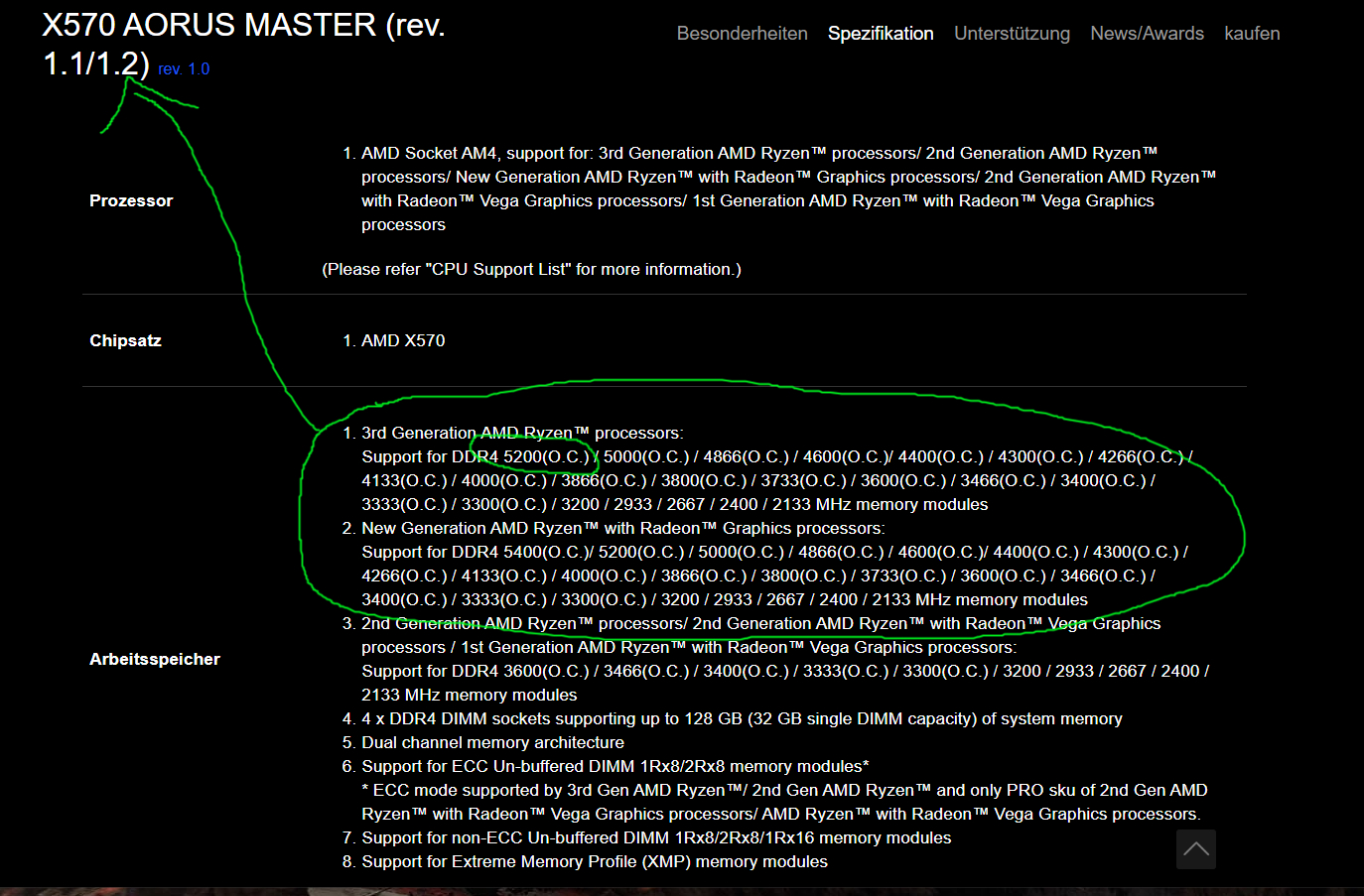Switch to the Unterstützung tab
The height and width of the screenshot is (896, 1364).
(1012, 34)
